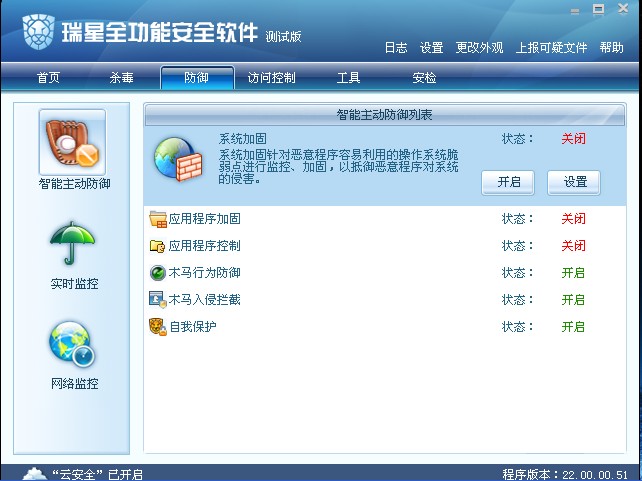Minimize the Rising security window
The width and height of the screenshot is (642, 481).
point(575,11)
